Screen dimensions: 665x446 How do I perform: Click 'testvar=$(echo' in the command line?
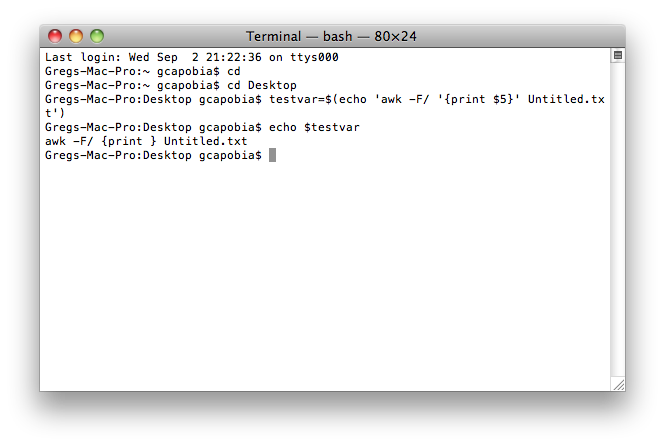[318, 99]
